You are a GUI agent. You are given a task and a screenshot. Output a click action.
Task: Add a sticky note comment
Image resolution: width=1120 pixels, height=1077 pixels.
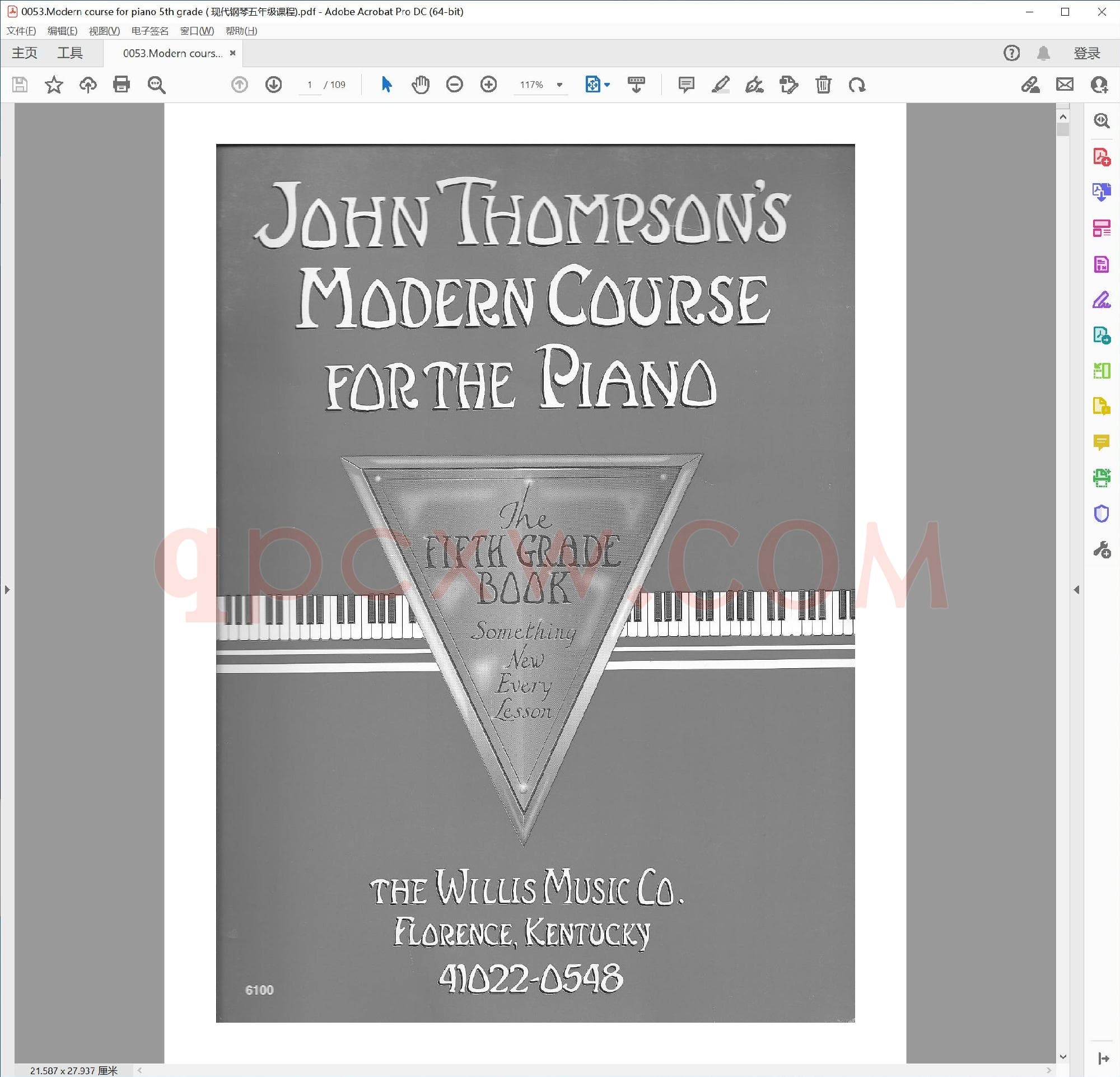point(685,85)
